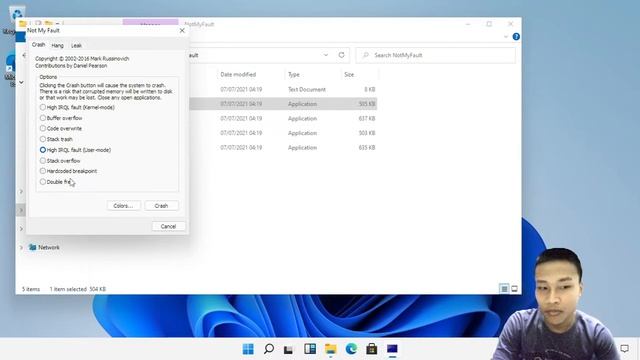Screen dimensions: 640x360
Task: Open File Explorer help icon
Action: click(516, 37)
